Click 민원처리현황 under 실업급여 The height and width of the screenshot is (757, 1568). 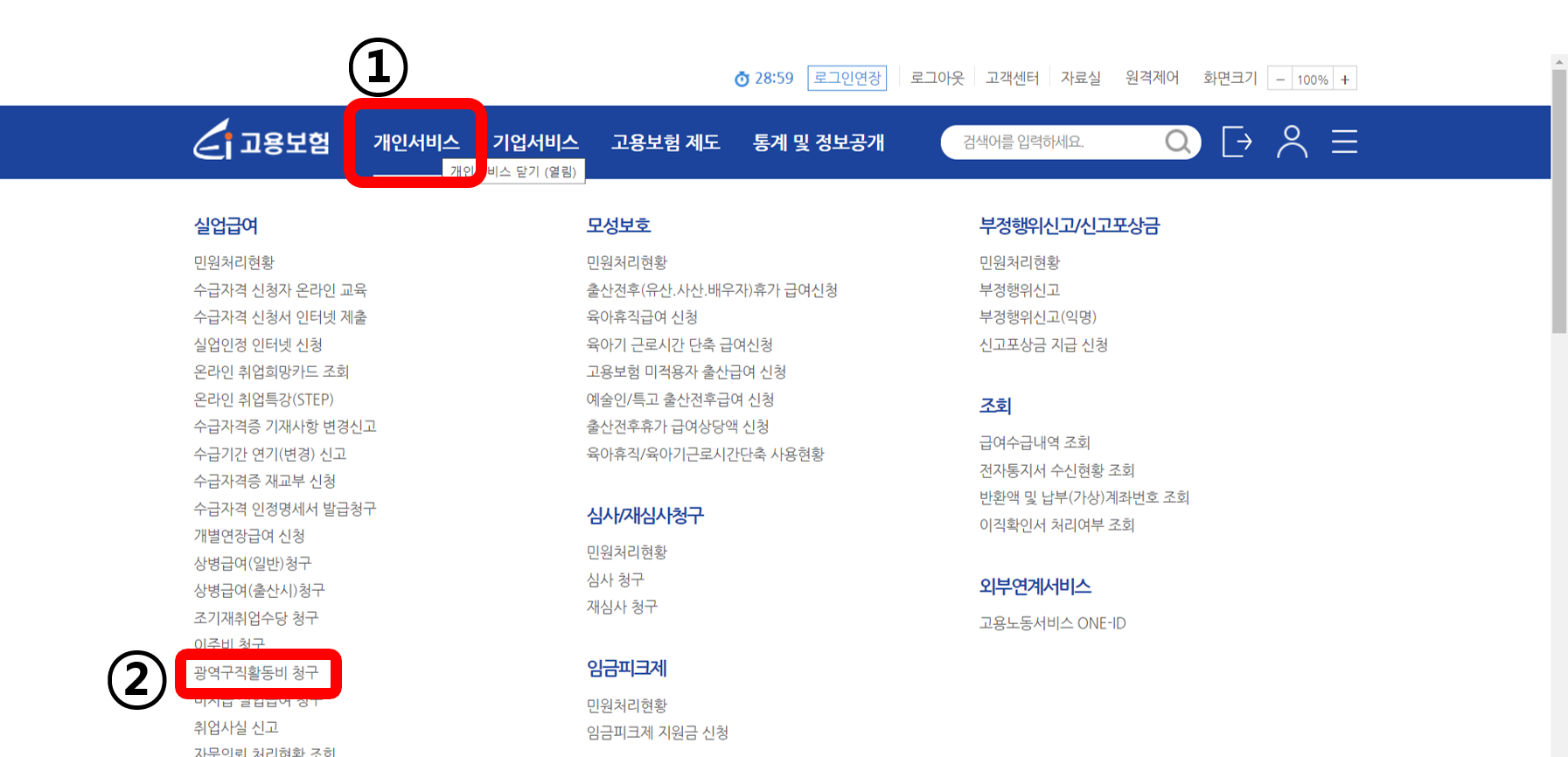233,262
